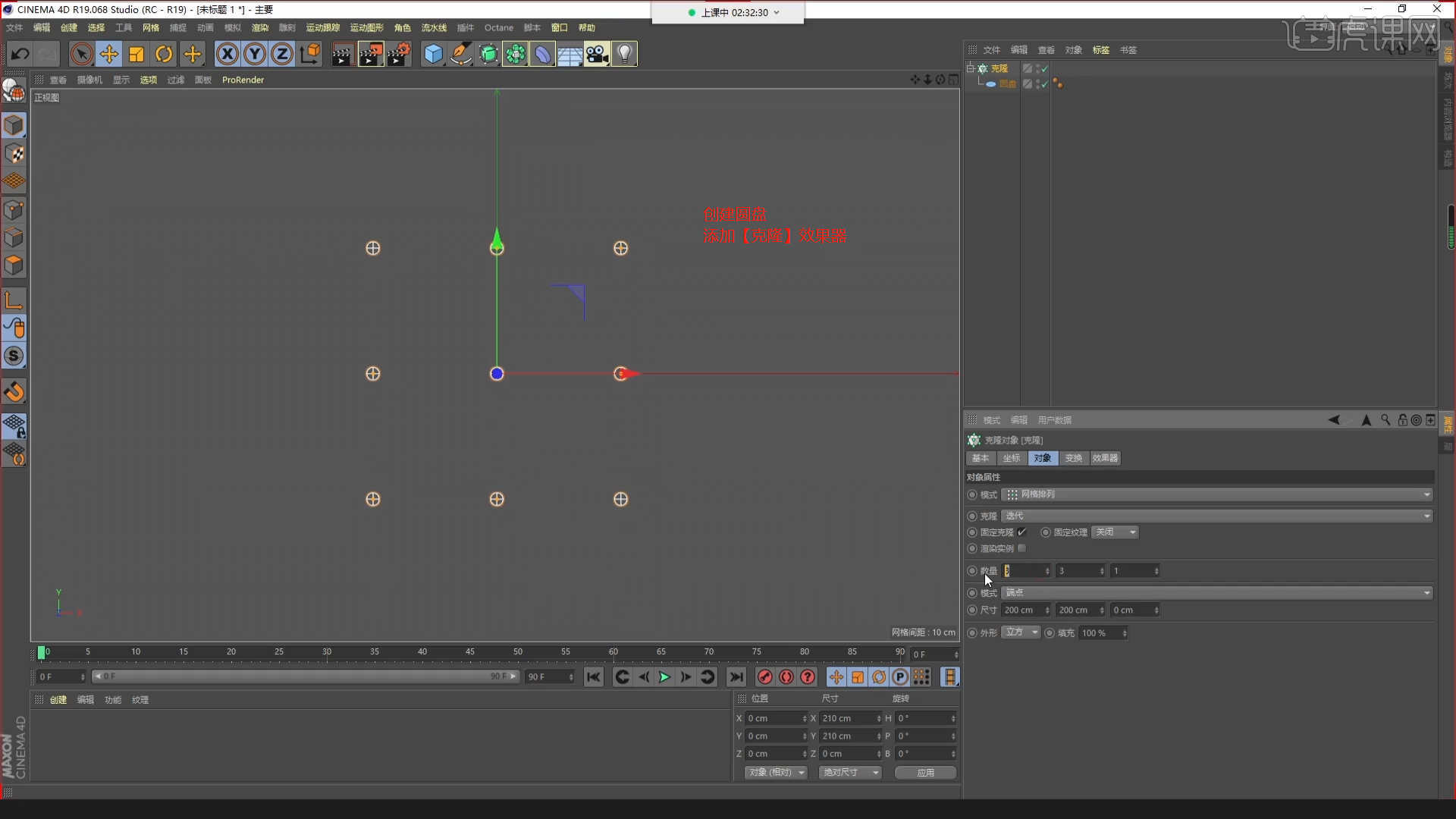Viewport: 1456px width, 819px height.
Task: Click the Undo arrow icon
Action: (x=20, y=54)
